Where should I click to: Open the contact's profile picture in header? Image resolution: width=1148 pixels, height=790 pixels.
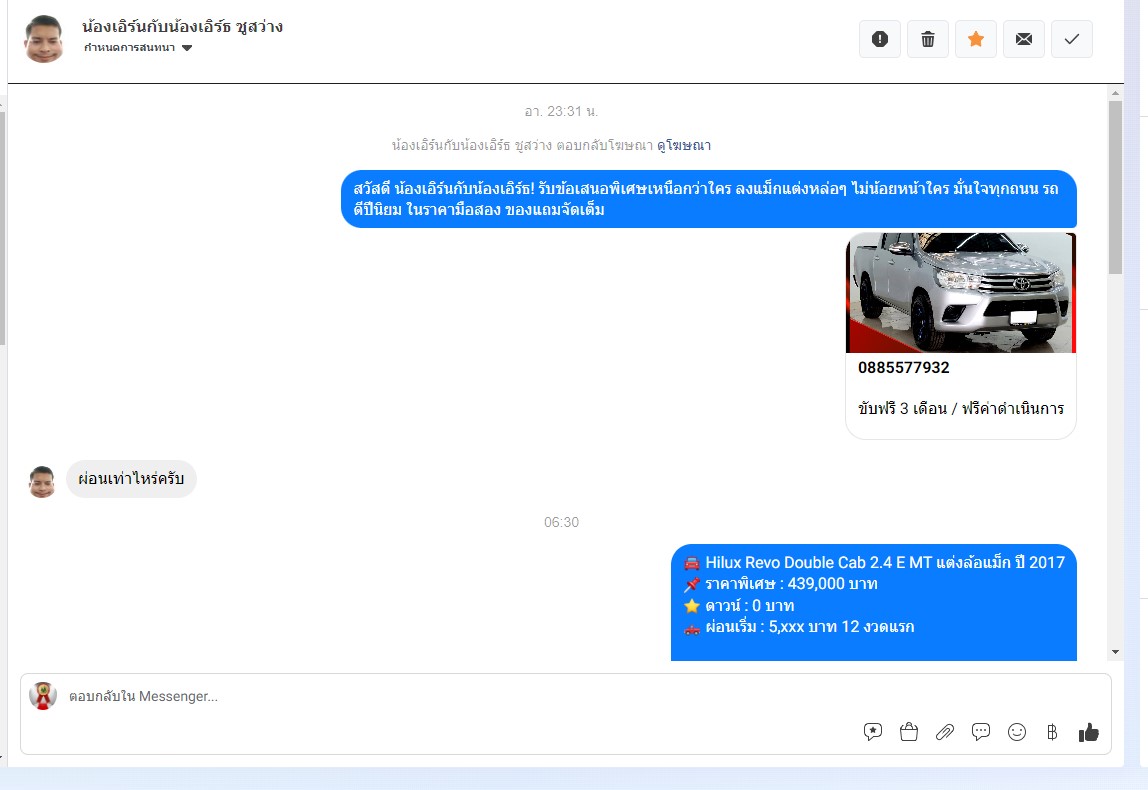pyautogui.click(x=44, y=39)
